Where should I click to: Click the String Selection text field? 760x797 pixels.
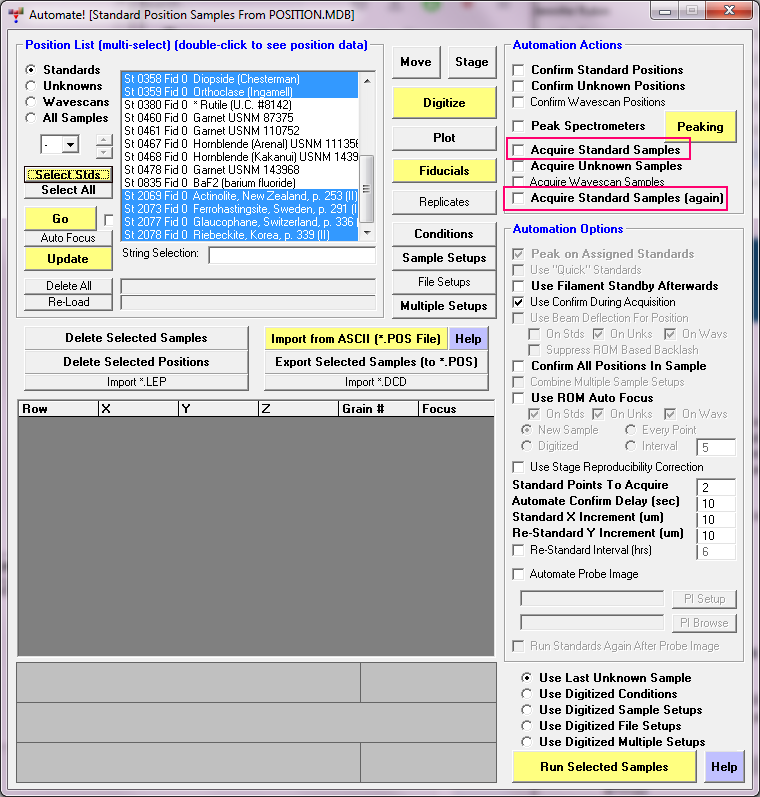coord(291,255)
